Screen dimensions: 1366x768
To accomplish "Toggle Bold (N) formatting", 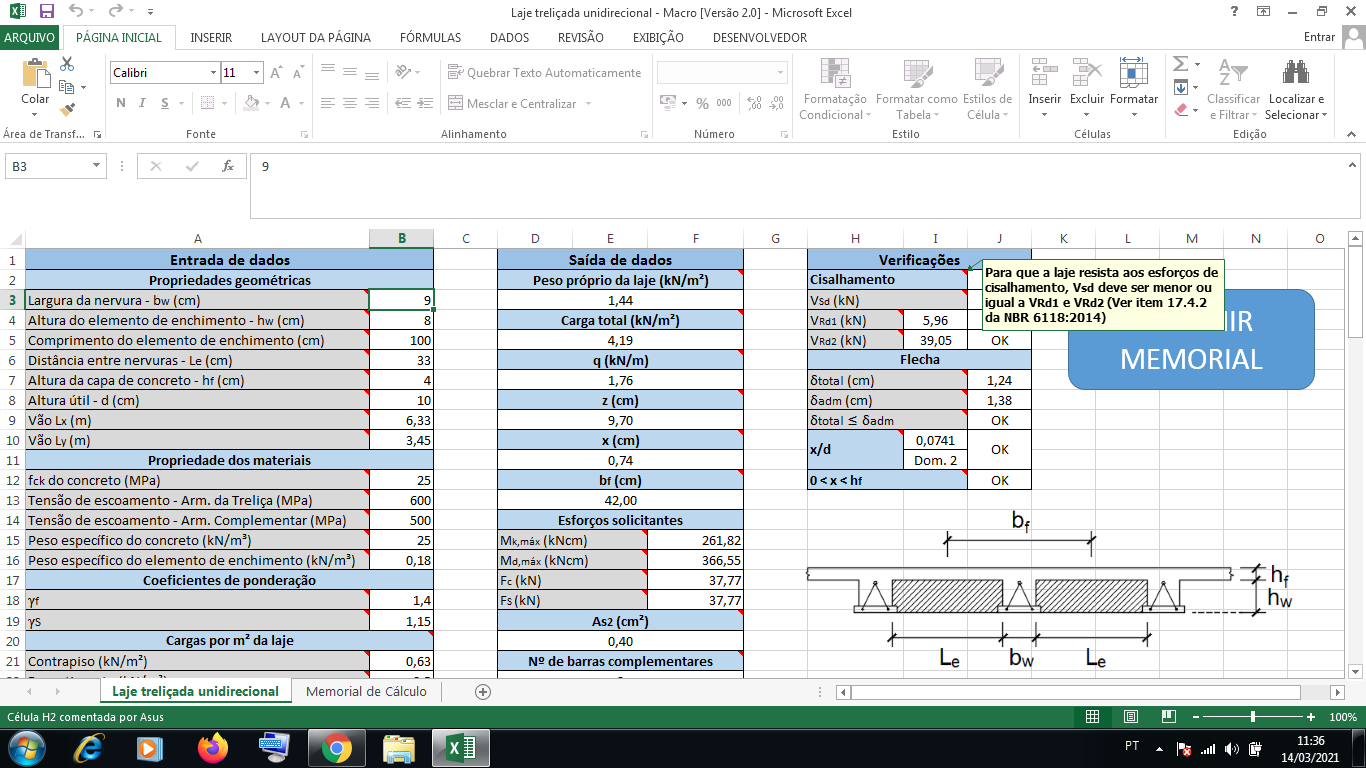I will pos(121,103).
